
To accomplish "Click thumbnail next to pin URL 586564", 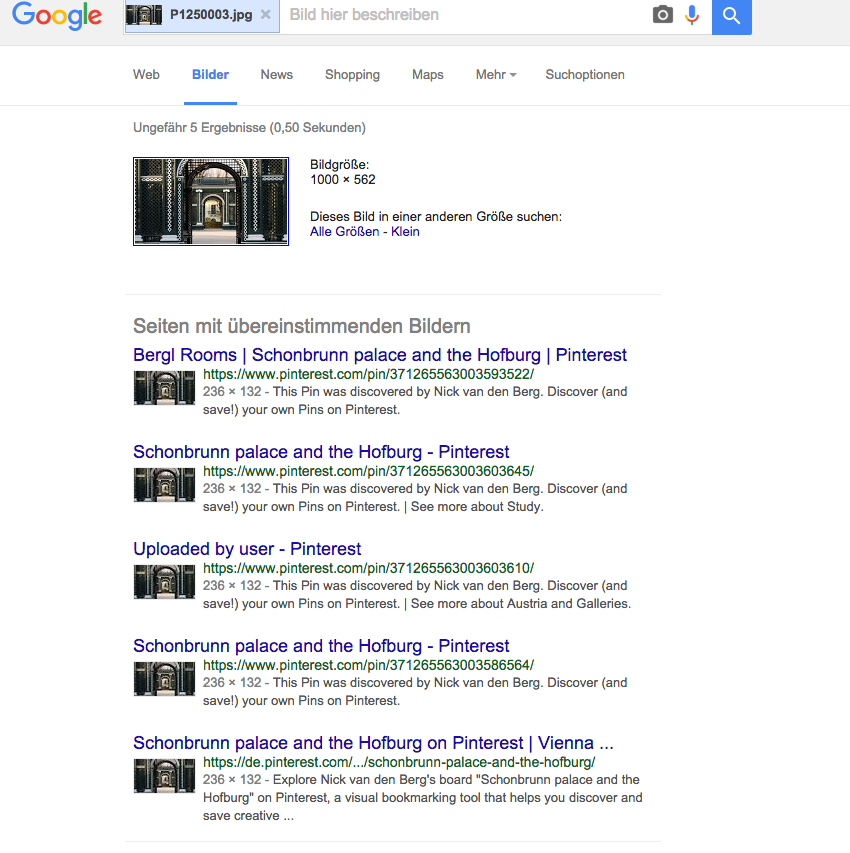I will [164, 678].
